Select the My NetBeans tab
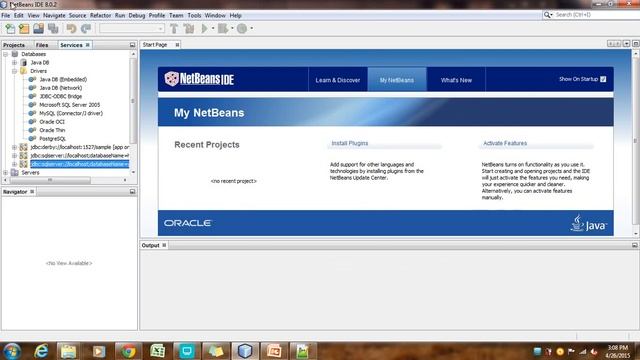The width and height of the screenshot is (640, 360). (397, 80)
